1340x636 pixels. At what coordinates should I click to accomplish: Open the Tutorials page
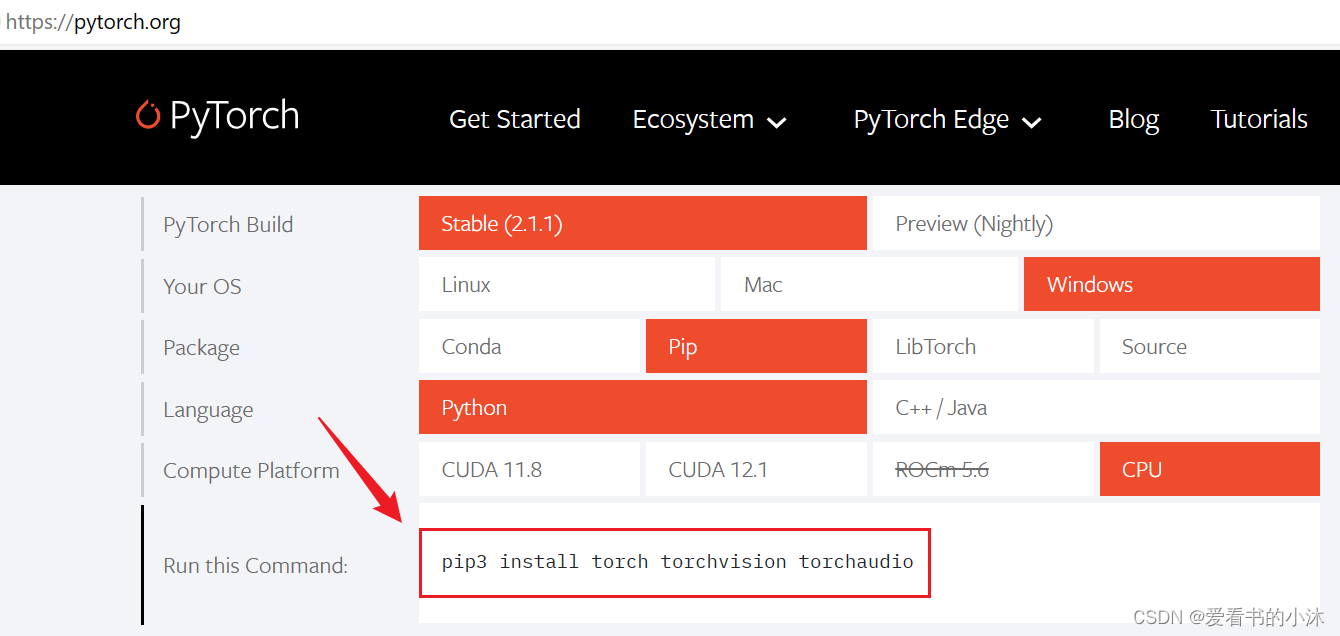[1259, 119]
